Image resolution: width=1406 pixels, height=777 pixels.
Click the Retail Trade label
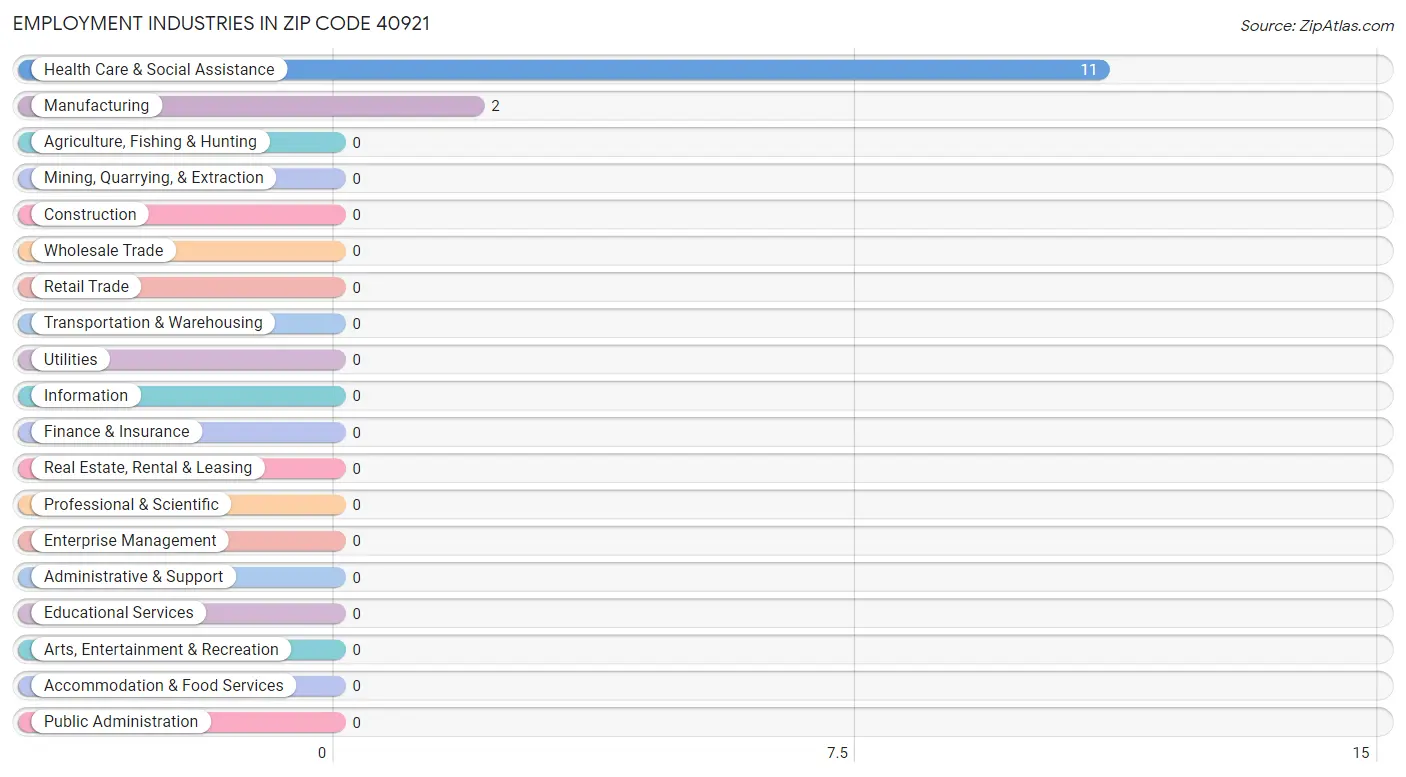[x=86, y=287]
